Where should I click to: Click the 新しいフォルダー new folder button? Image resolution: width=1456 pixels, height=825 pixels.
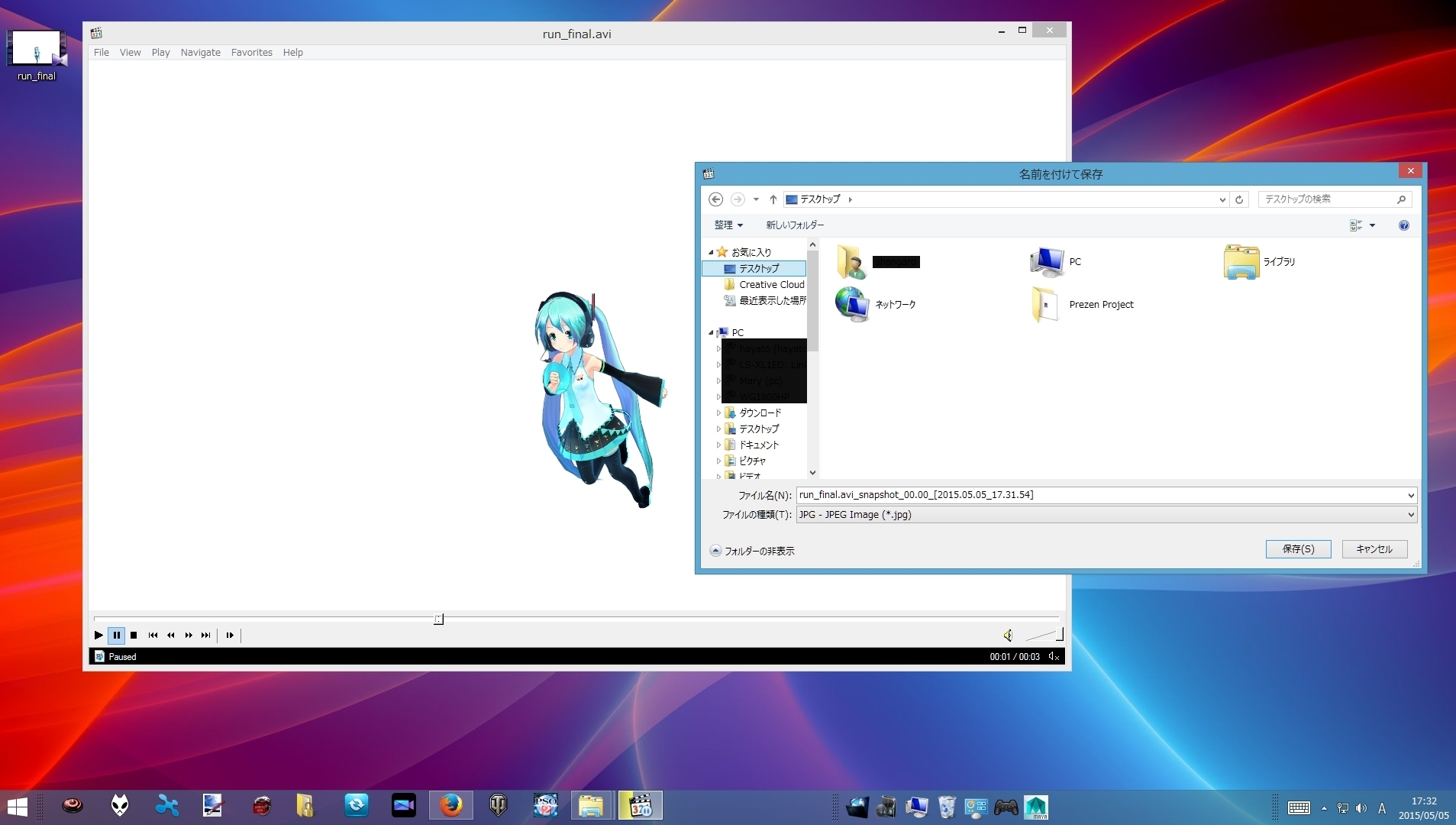pos(795,225)
